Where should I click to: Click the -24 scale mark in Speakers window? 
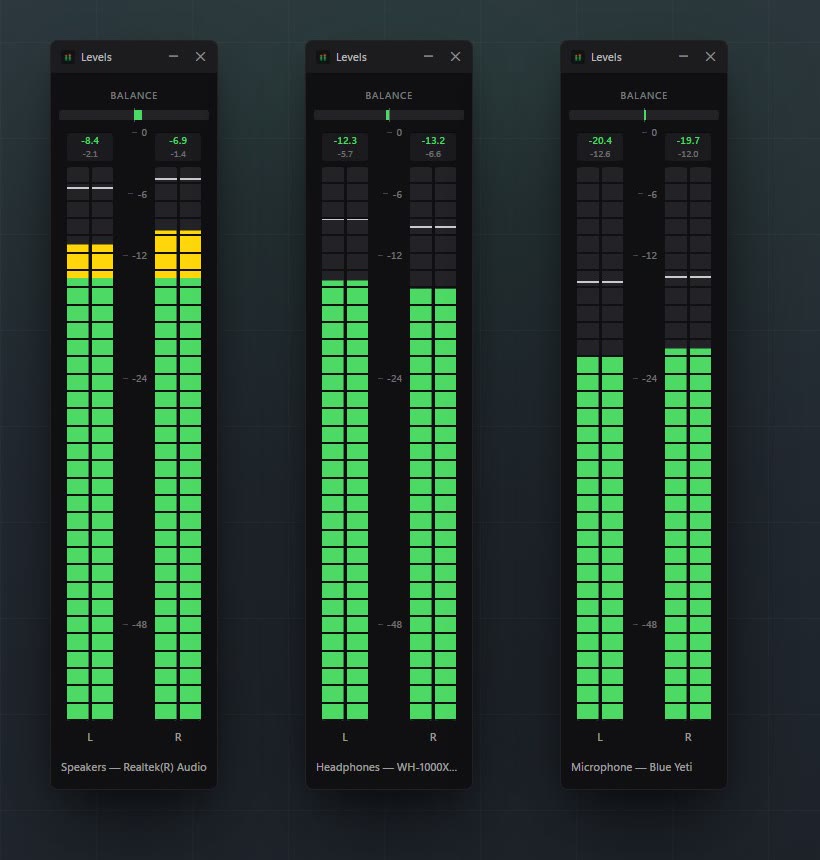point(139,378)
